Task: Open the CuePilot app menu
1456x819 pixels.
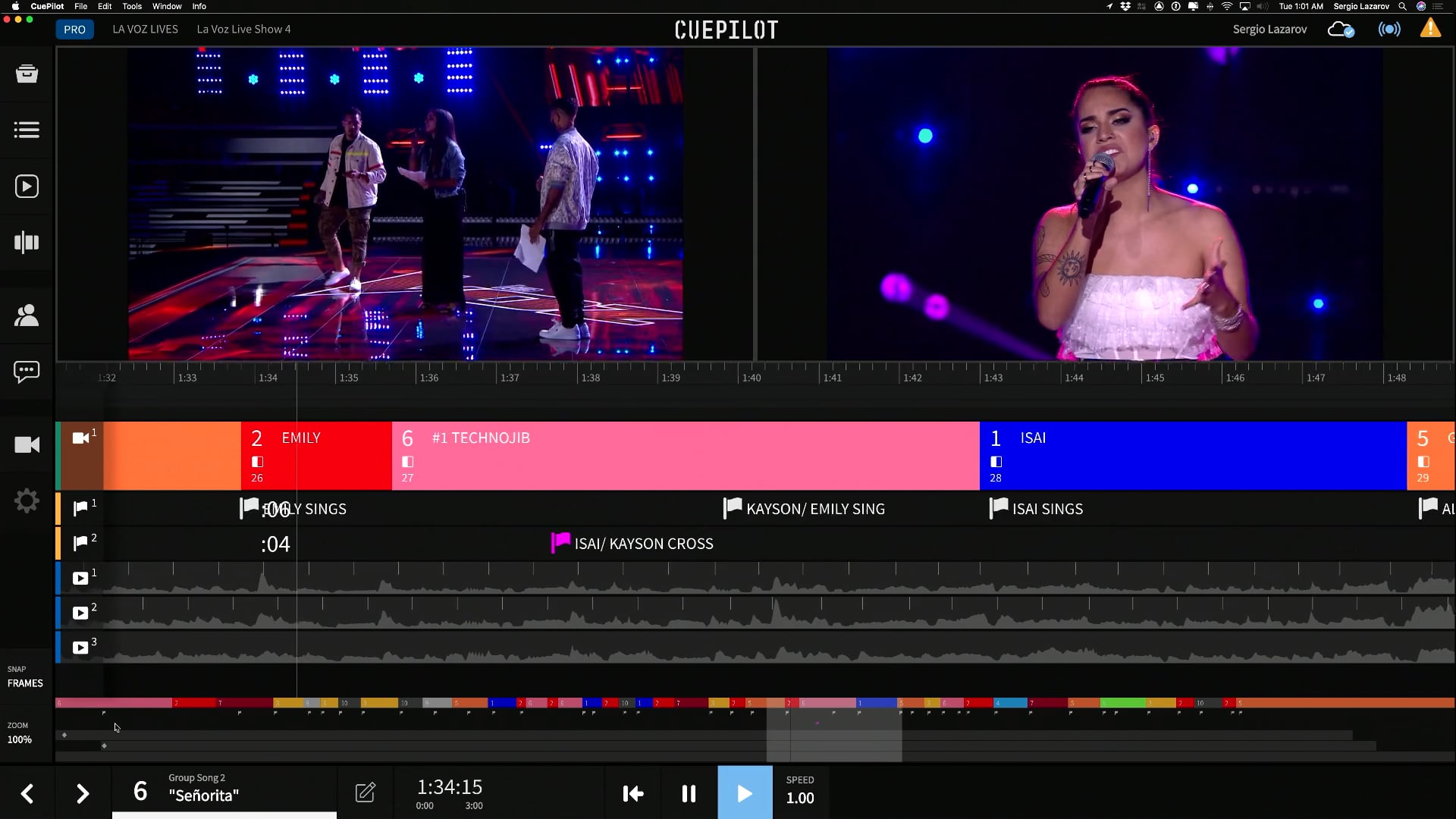Action: point(47,6)
